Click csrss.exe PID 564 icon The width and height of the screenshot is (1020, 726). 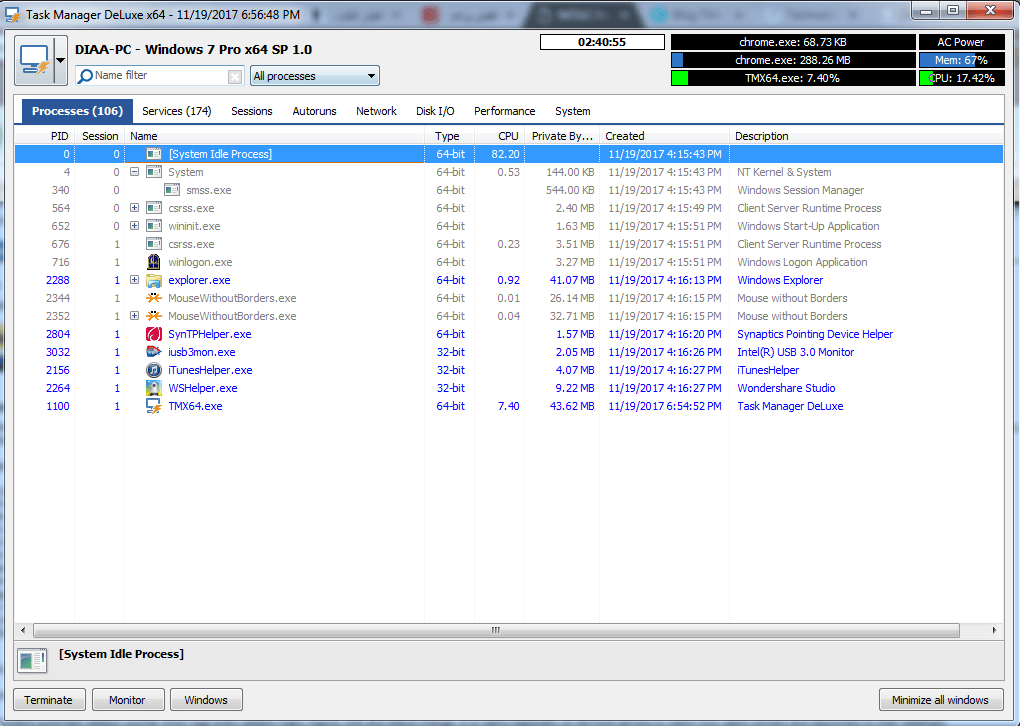point(154,208)
